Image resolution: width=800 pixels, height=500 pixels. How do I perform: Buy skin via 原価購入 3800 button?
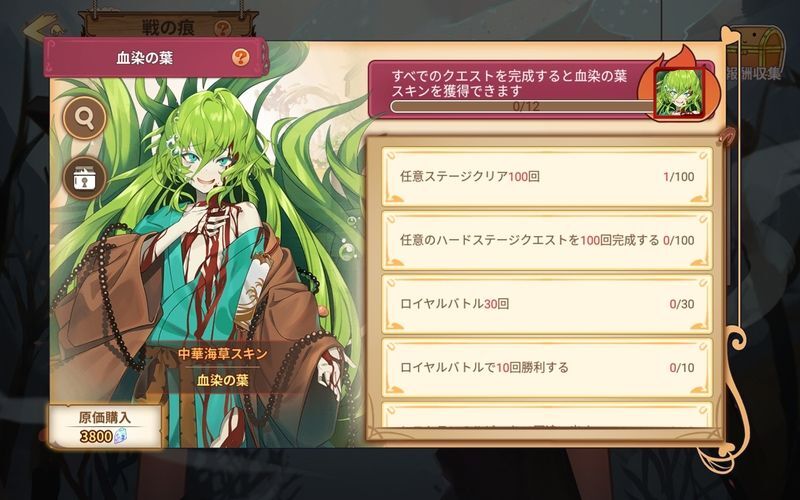[105, 427]
